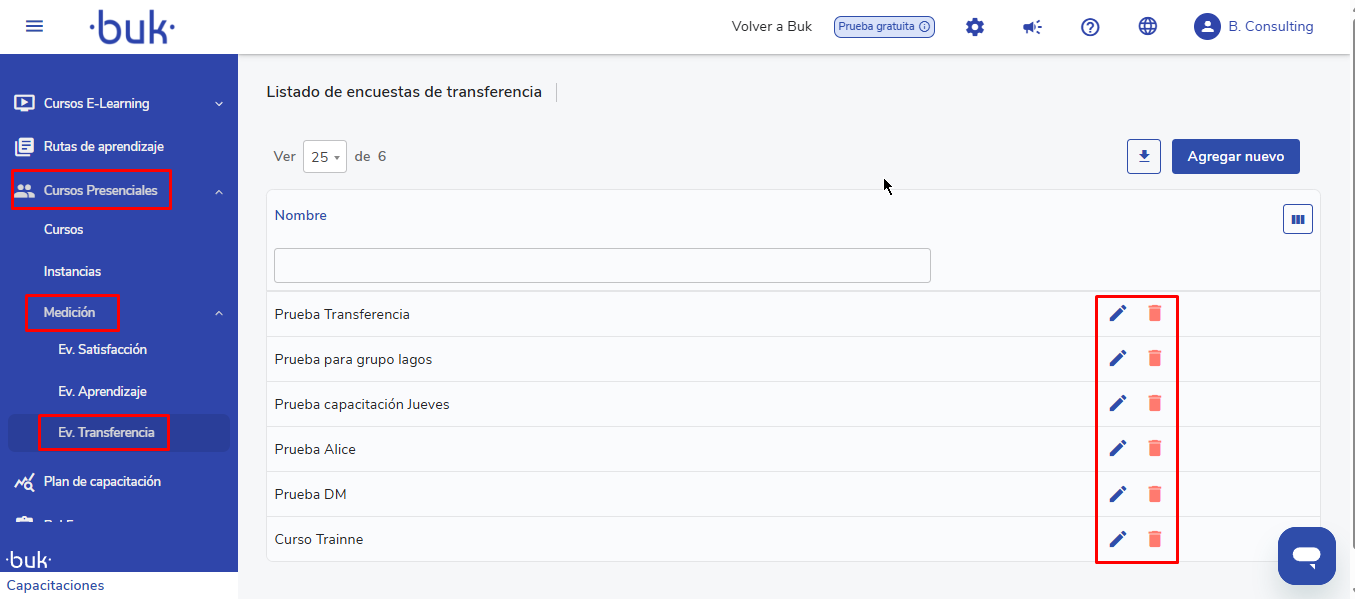Edit the Prueba DM survey
The image size is (1355, 599).
click(x=1118, y=494)
